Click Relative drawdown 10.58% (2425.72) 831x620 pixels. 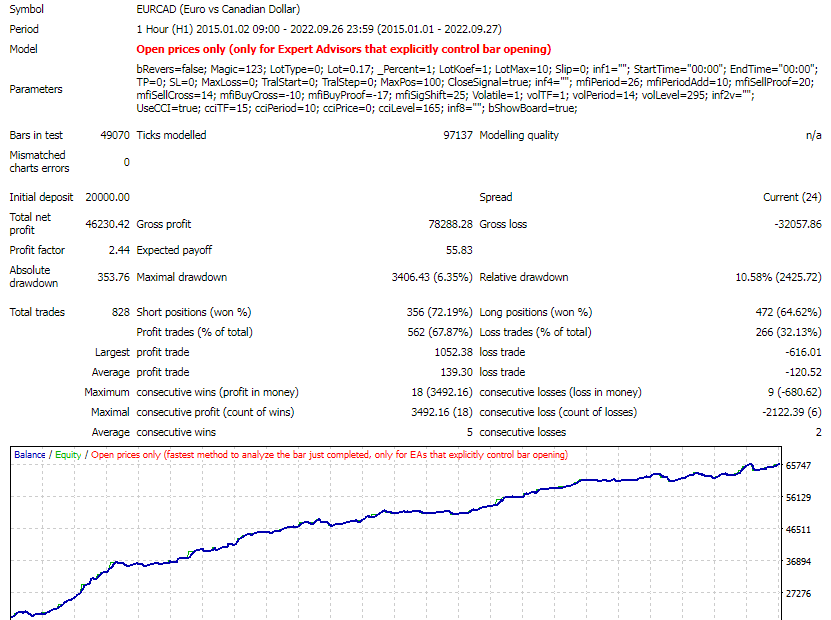click(778, 277)
